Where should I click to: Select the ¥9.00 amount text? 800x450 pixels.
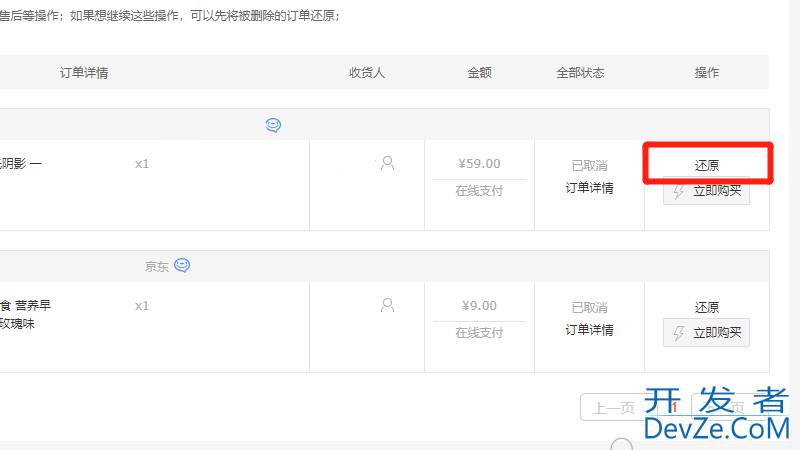pos(479,306)
